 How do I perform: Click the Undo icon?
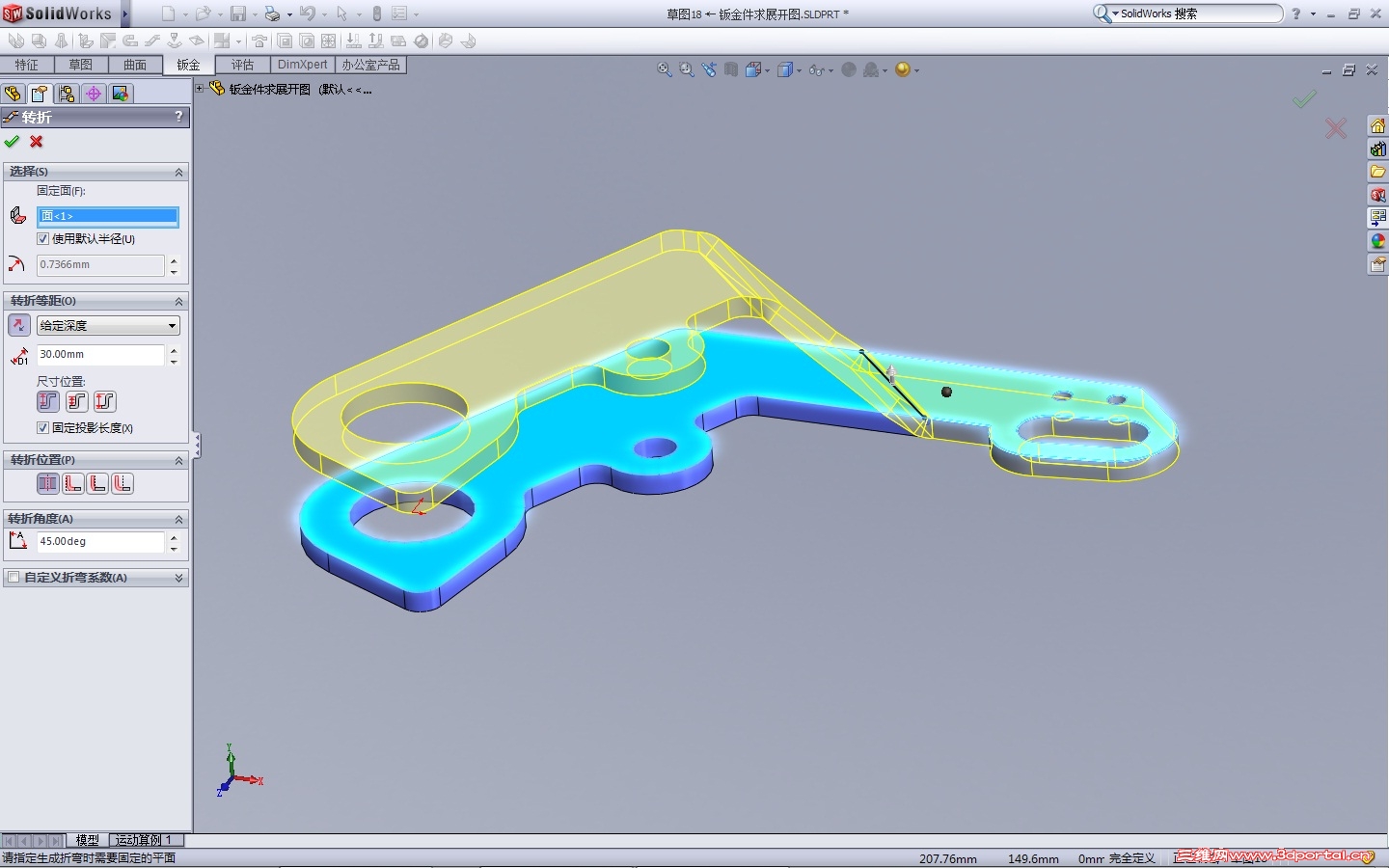[x=307, y=14]
